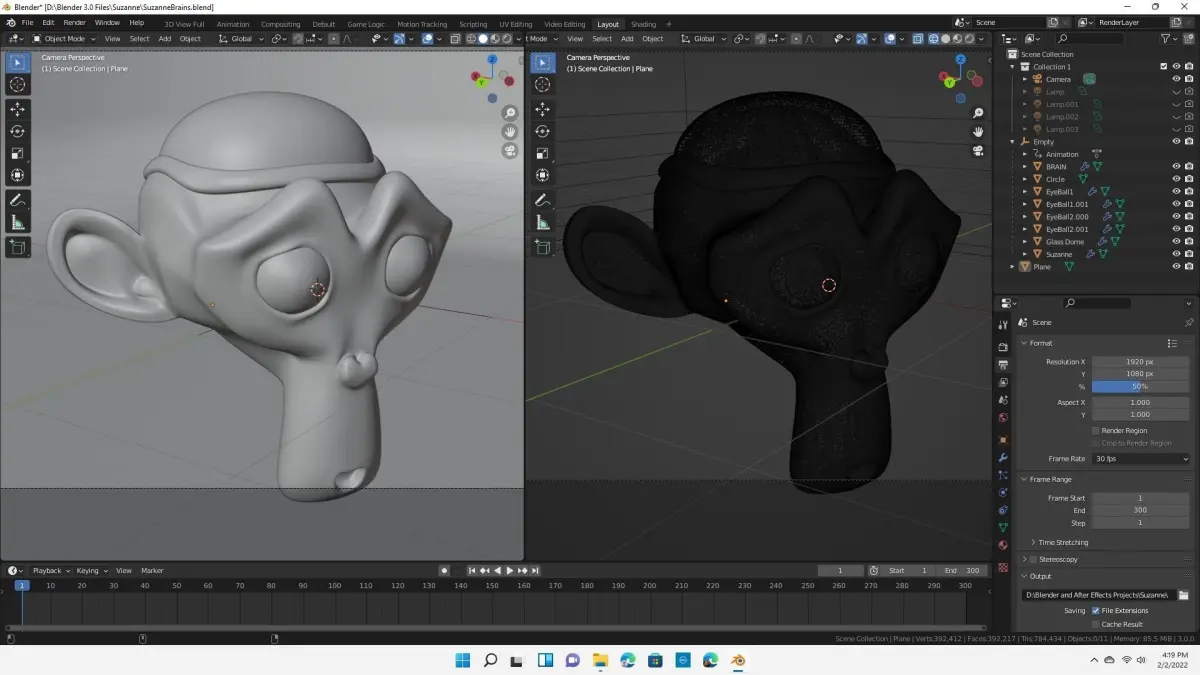Jump to the timeline end frame

[535, 570]
